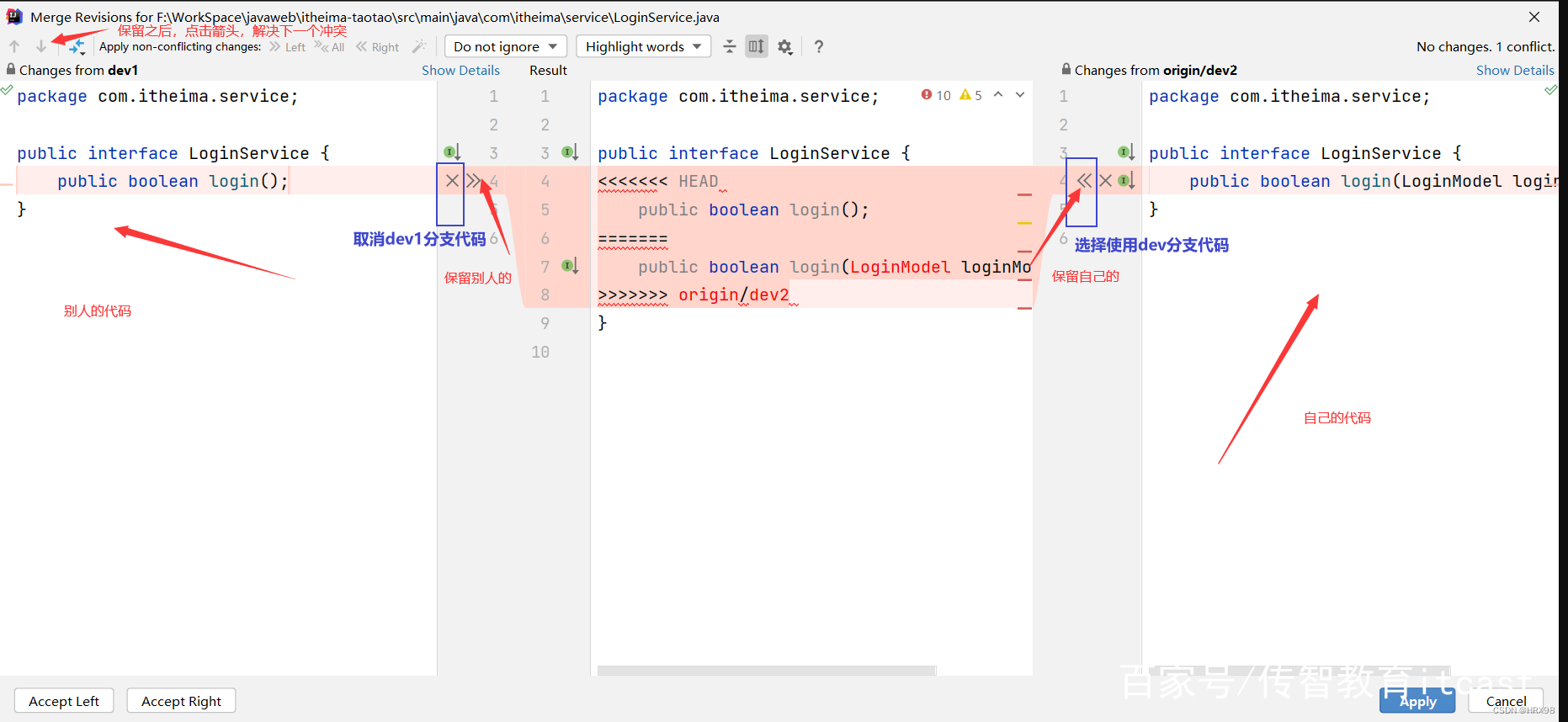This screenshot has width=1568, height=722.
Task: Click implemented-method gutter icon in dev1 pane
Action: pos(452,152)
